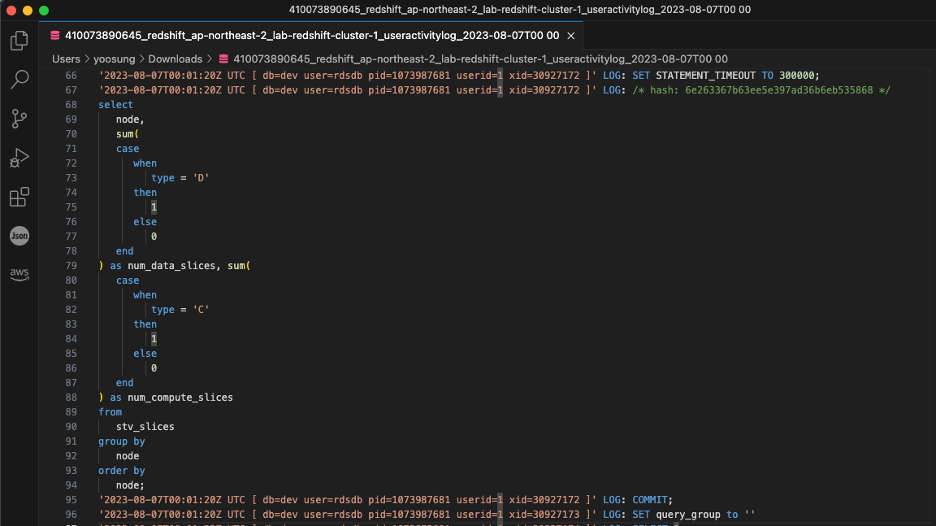
Task: Click the database file icon in tab
Action: (x=55, y=36)
